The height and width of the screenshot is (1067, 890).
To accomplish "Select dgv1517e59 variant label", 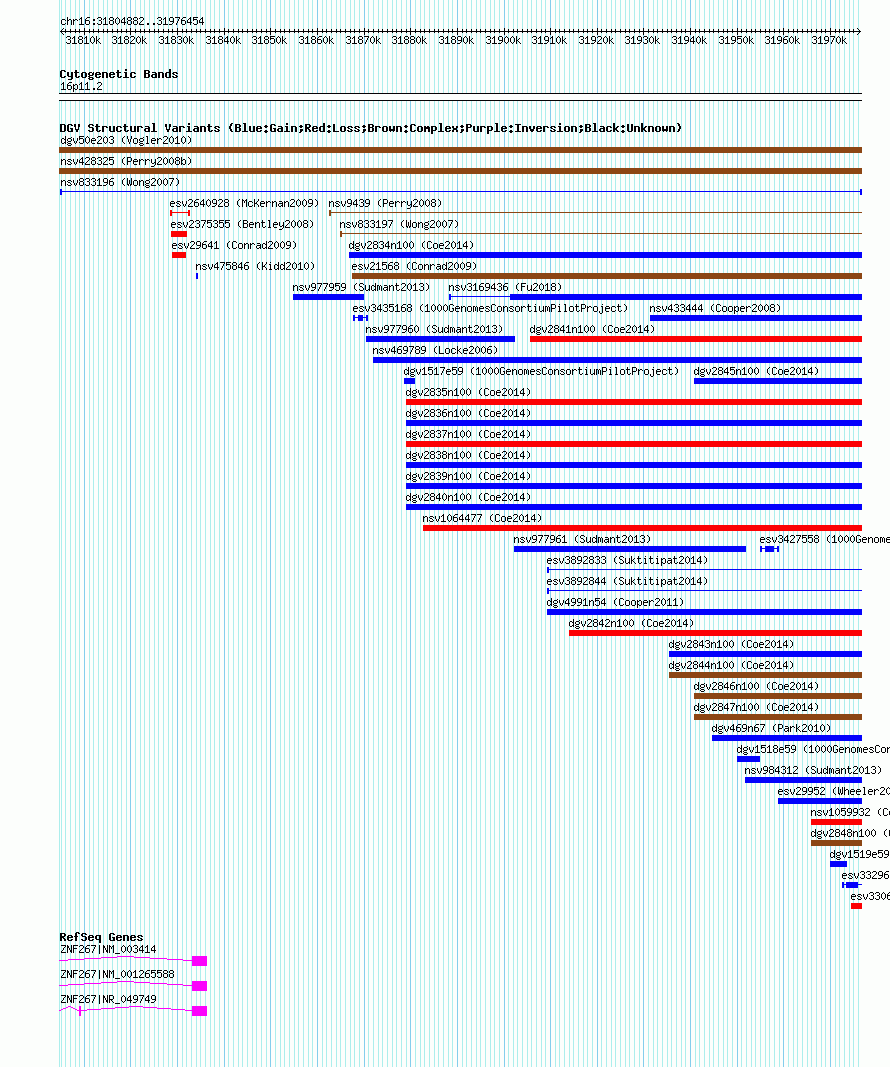I will [x=542, y=372].
